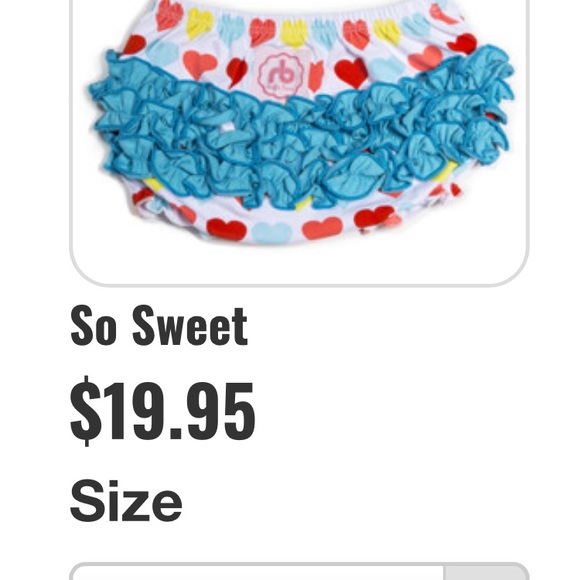This screenshot has width=580, height=580.
Task: Click the coral heart left of logo
Action: [x=200, y=65]
